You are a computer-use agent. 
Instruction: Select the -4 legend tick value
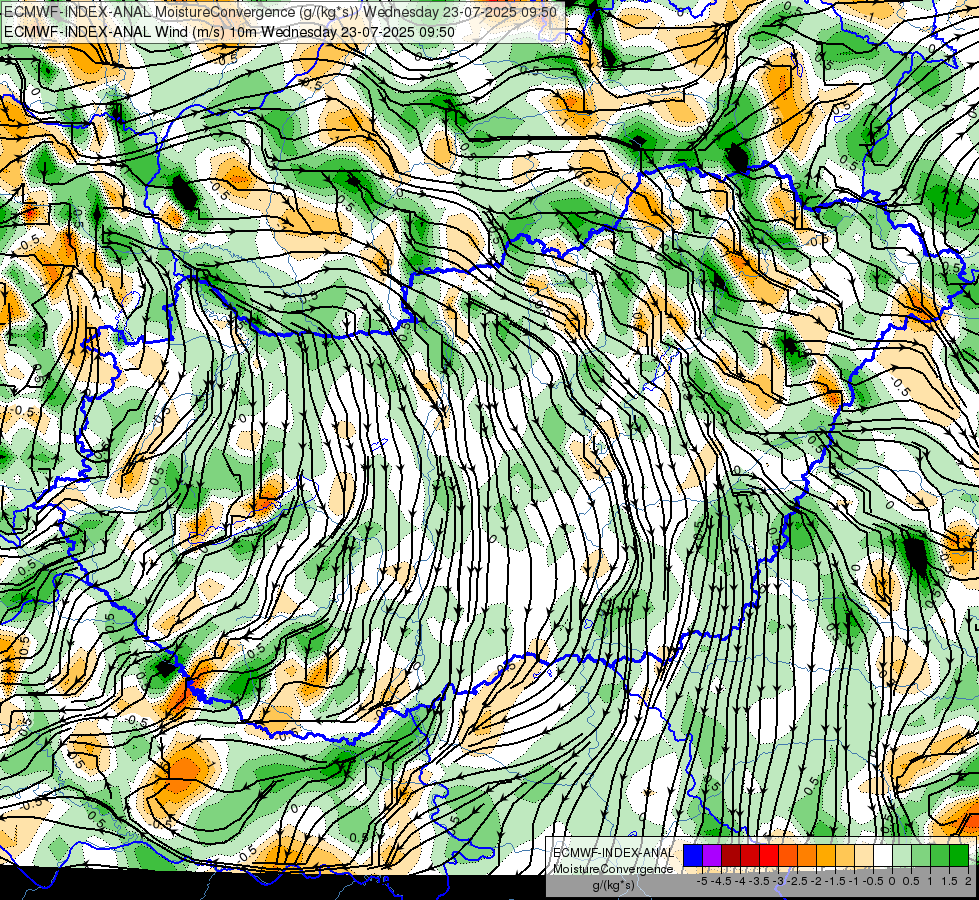click(x=742, y=881)
